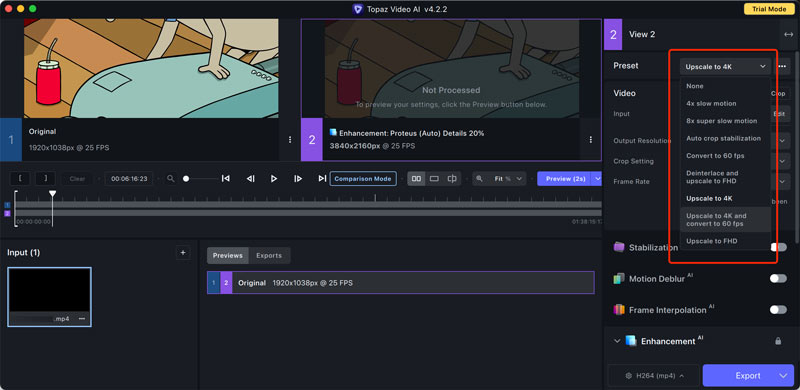The height and width of the screenshot is (390, 800).
Task: Select the None preset
Action: tap(725, 86)
